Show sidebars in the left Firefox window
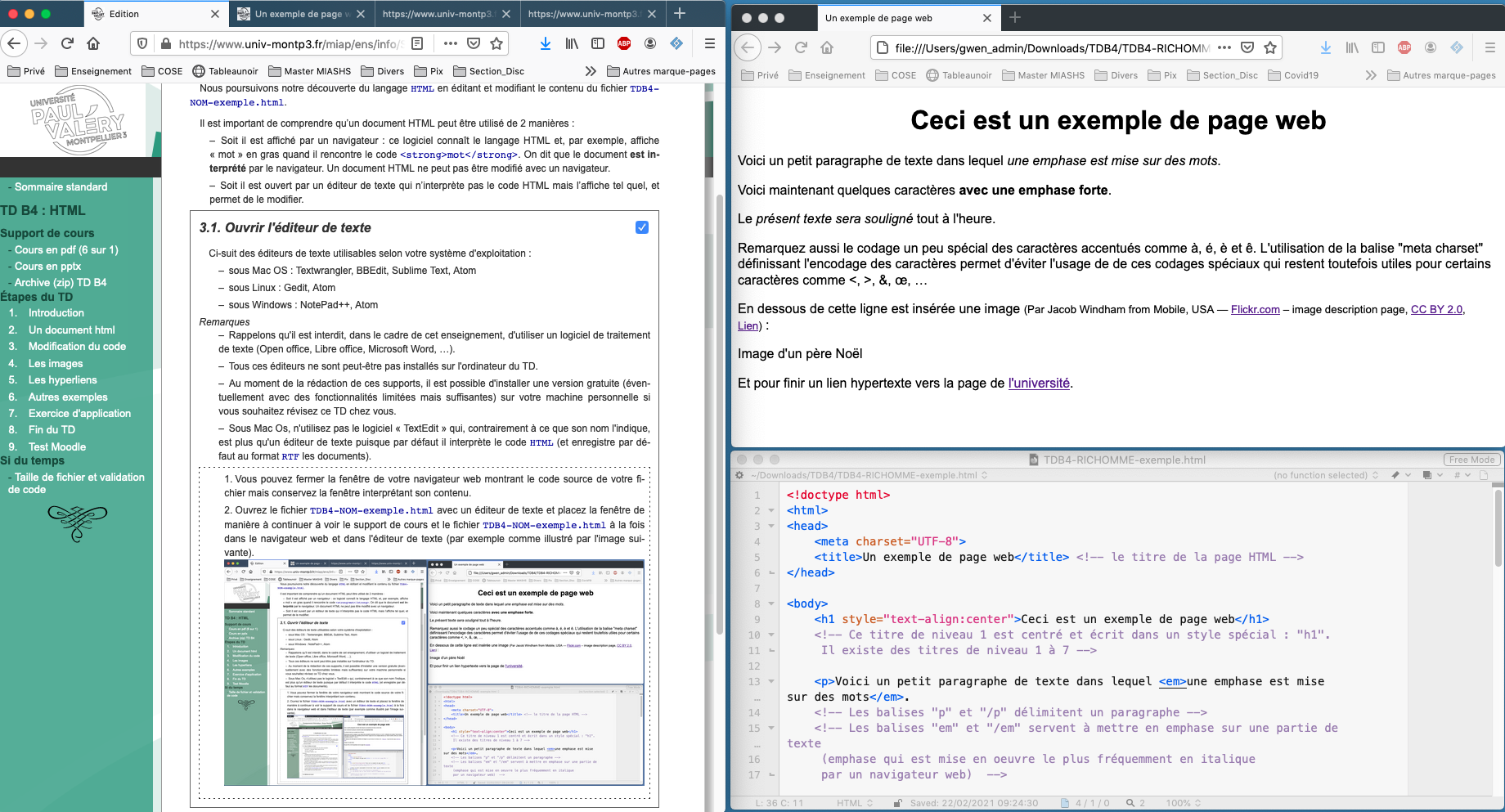This screenshot has width=1505, height=812. point(598,43)
